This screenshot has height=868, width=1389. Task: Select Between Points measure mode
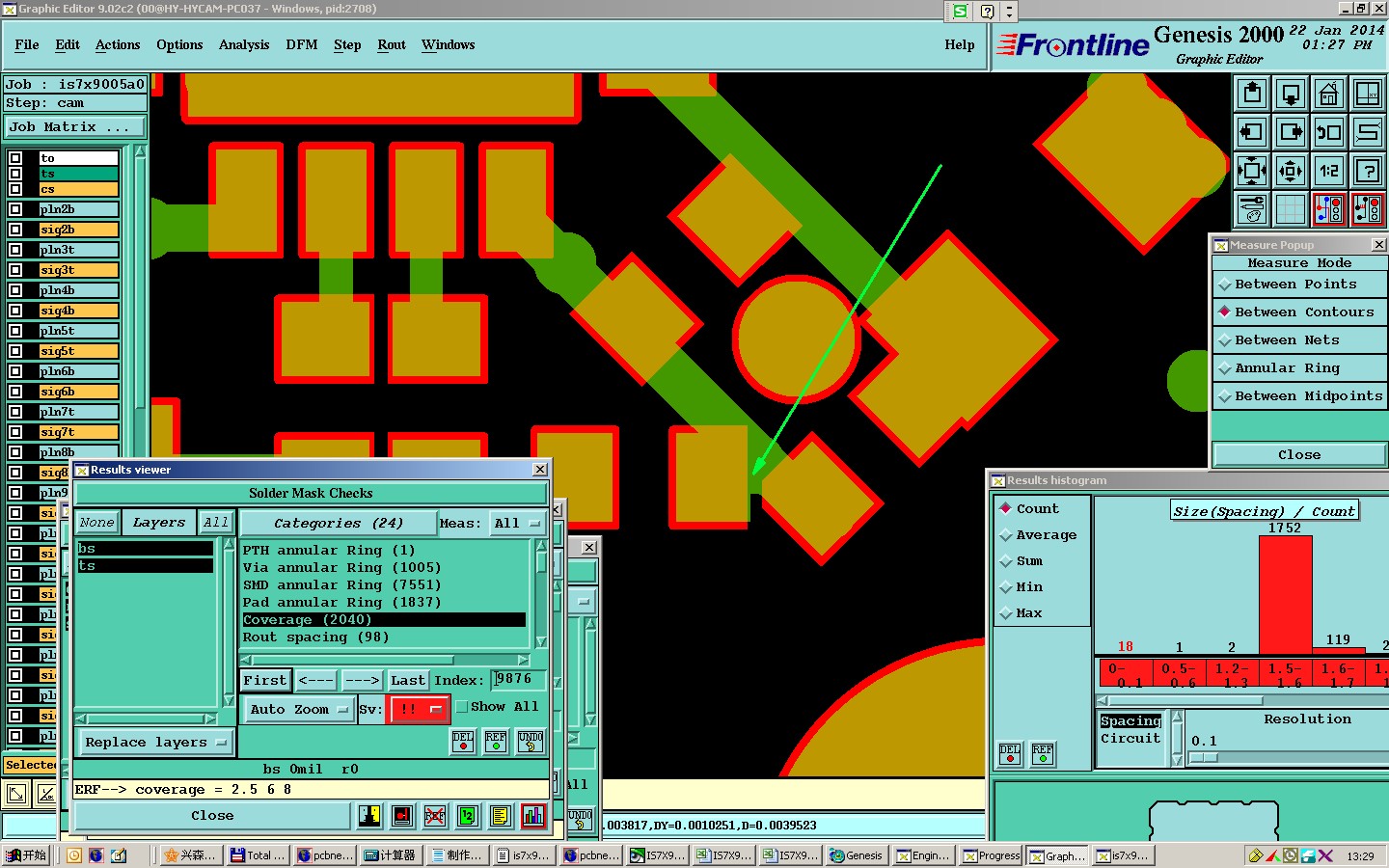1299,285
